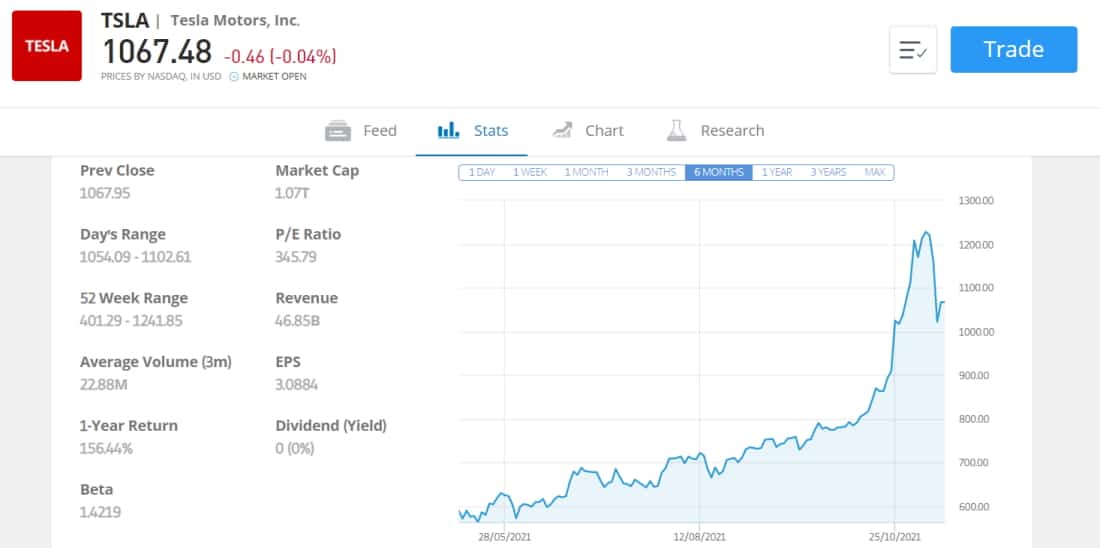The width and height of the screenshot is (1100, 548).
Task: Click the 12/08/2021 date on chart axis
Action: click(699, 537)
